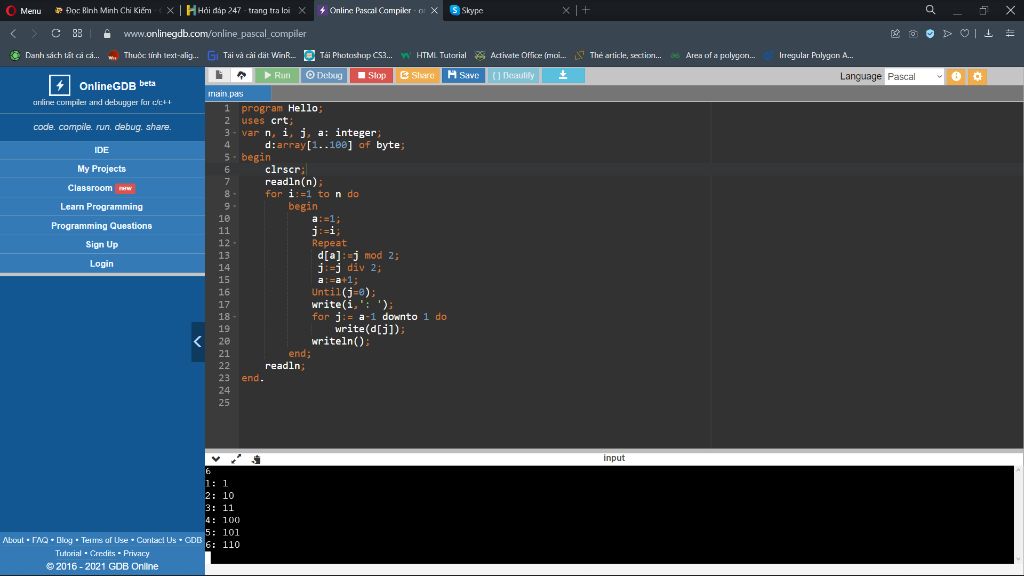1024x576 pixels.
Task: Click the address bar URL
Action: [215, 33]
